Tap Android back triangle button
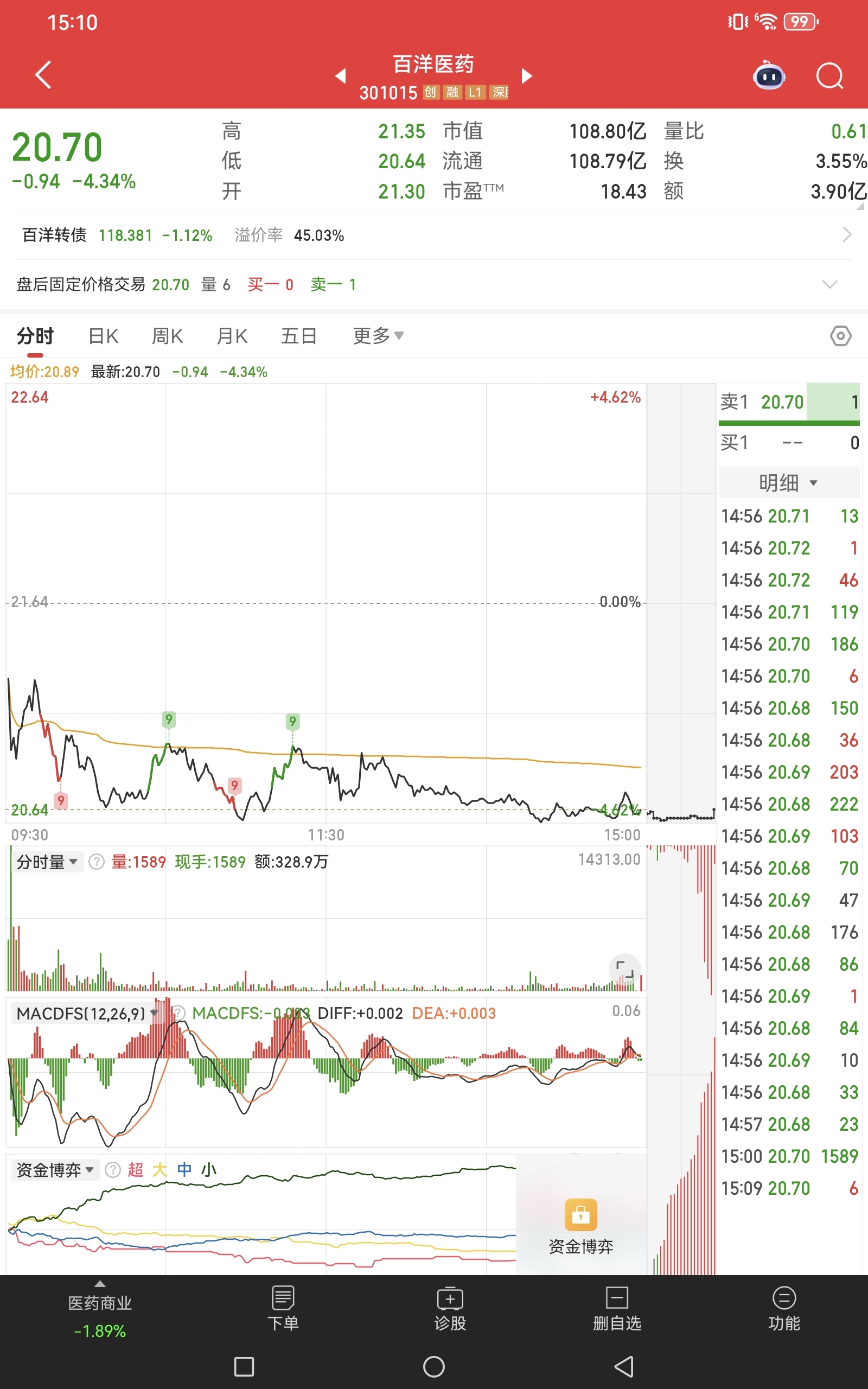The width and height of the screenshot is (868, 1389). click(623, 1367)
